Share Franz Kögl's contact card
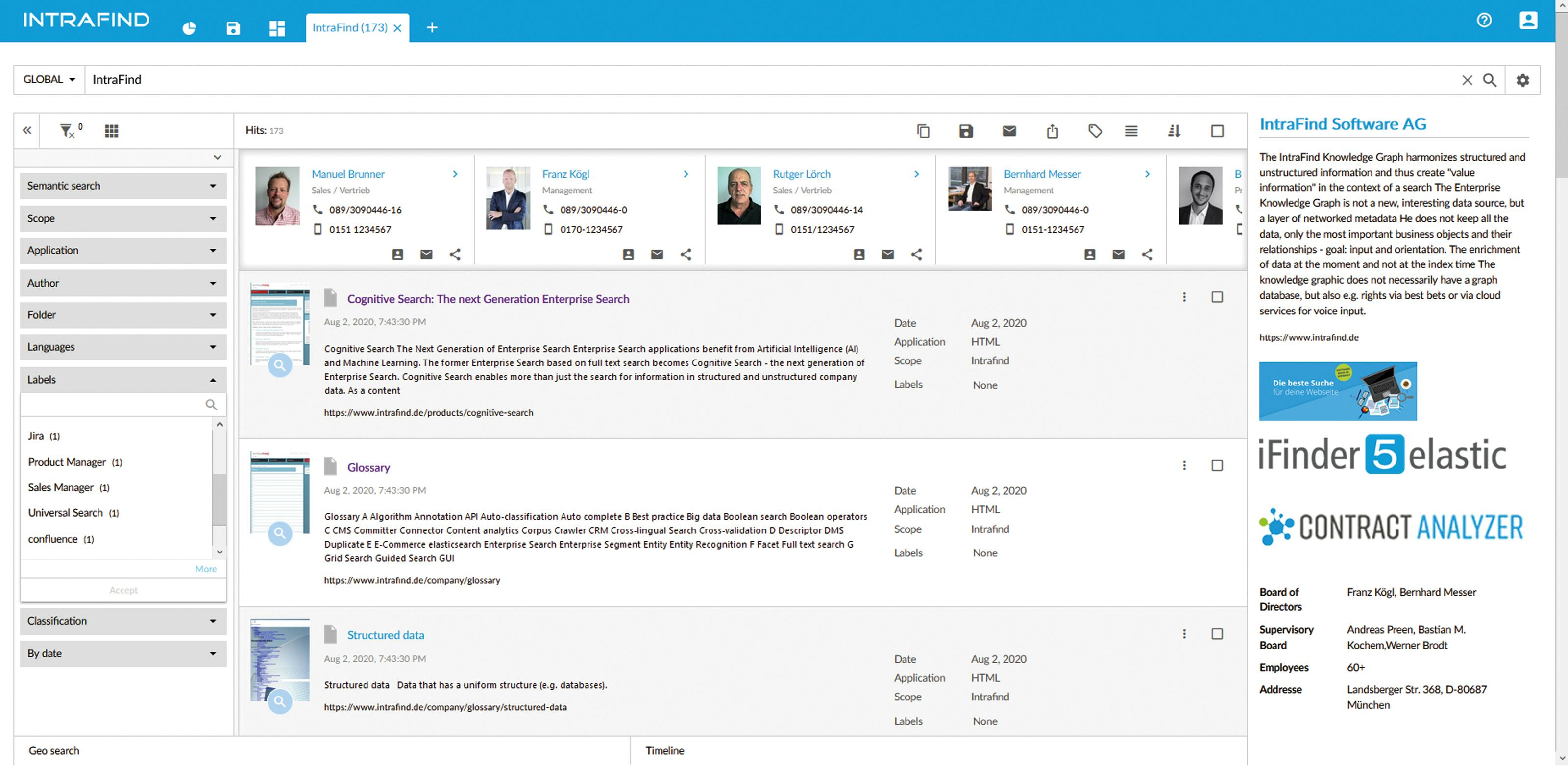 click(686, 254)
